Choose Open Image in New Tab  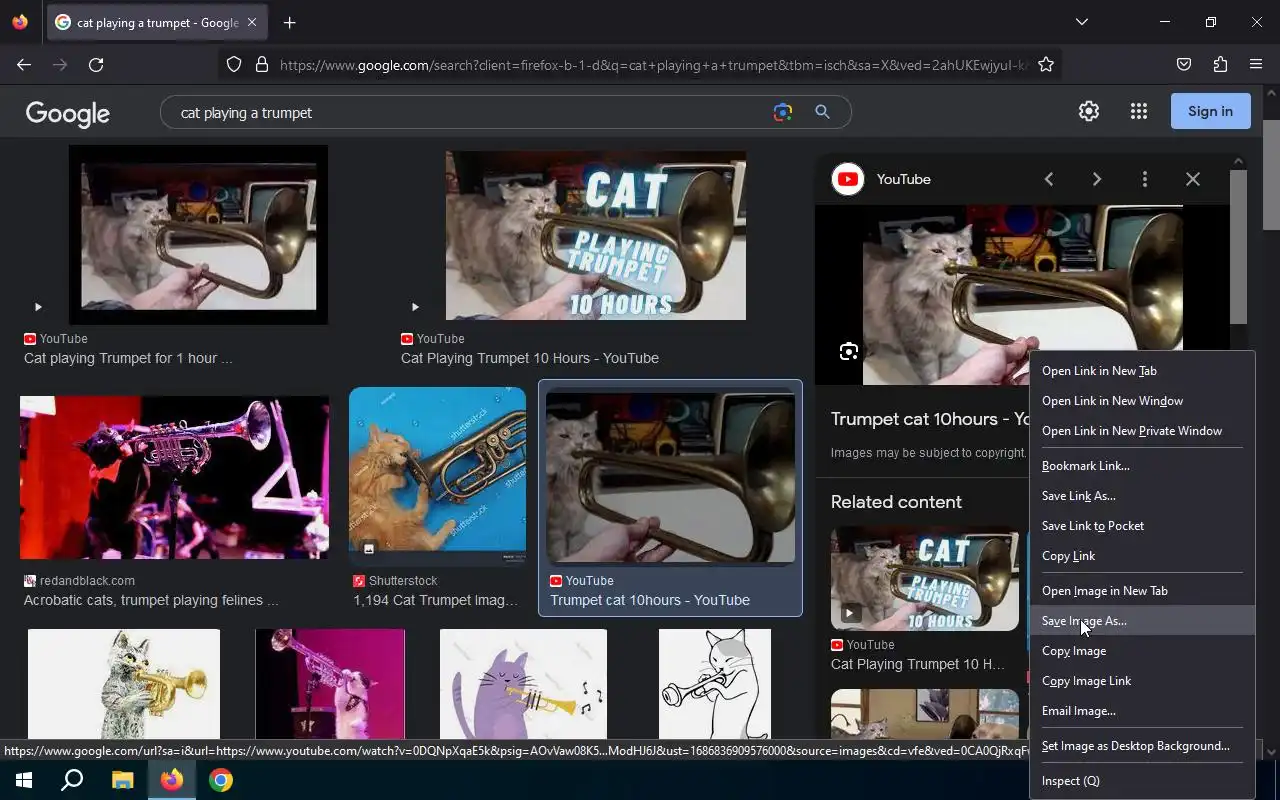click(x=1142, y=591)
